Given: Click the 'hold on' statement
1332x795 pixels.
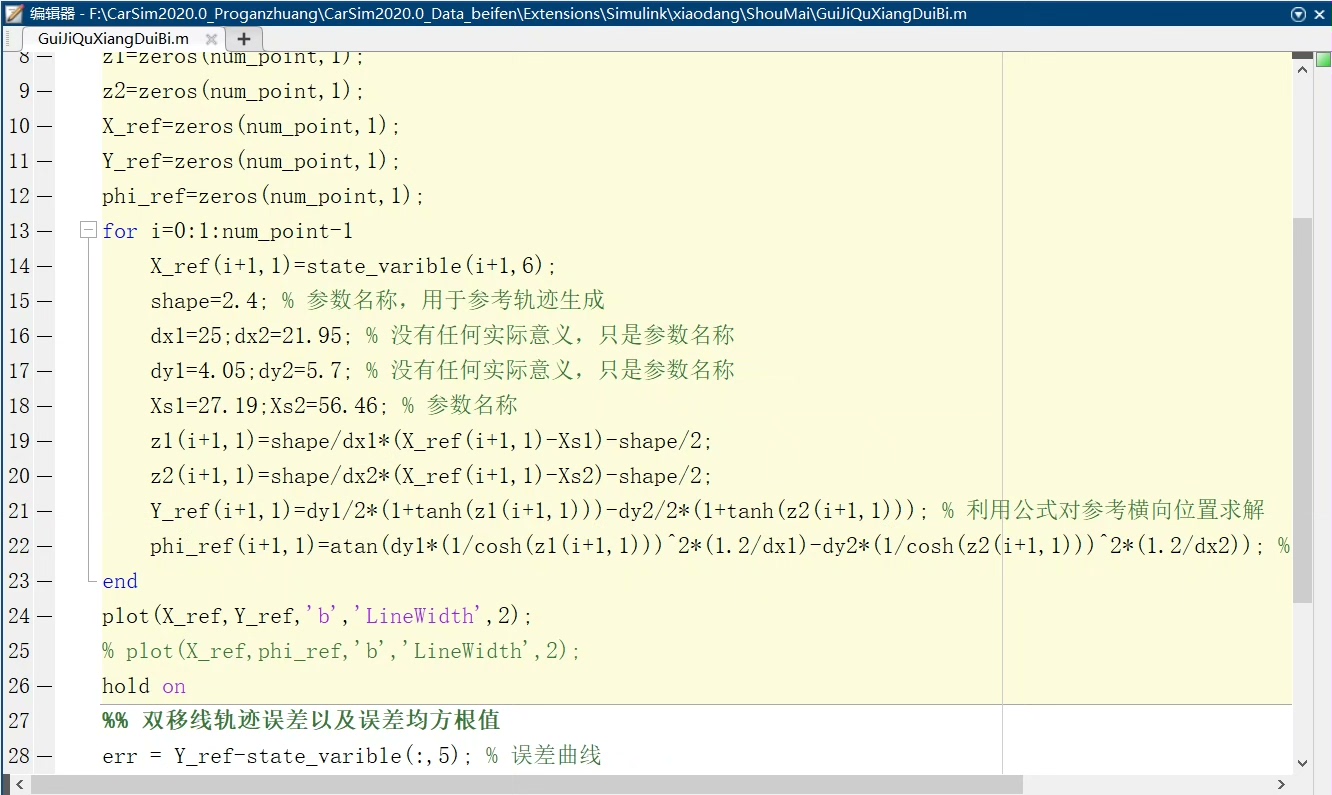Looking at the screenshot, I should click(144, 686).
